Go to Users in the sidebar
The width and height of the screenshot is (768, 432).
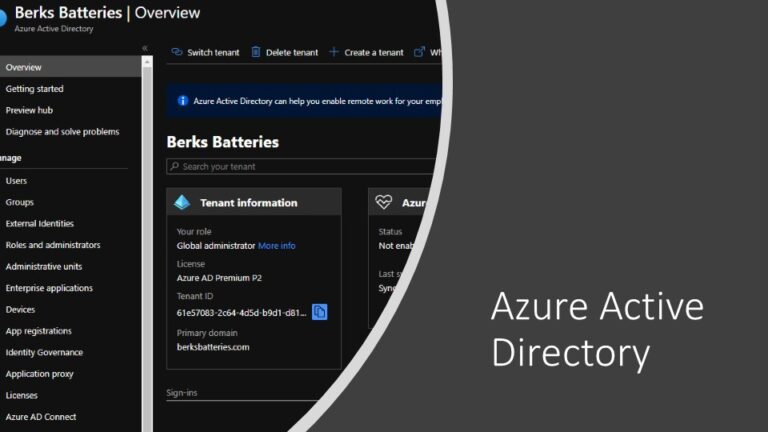coord(17,181)
